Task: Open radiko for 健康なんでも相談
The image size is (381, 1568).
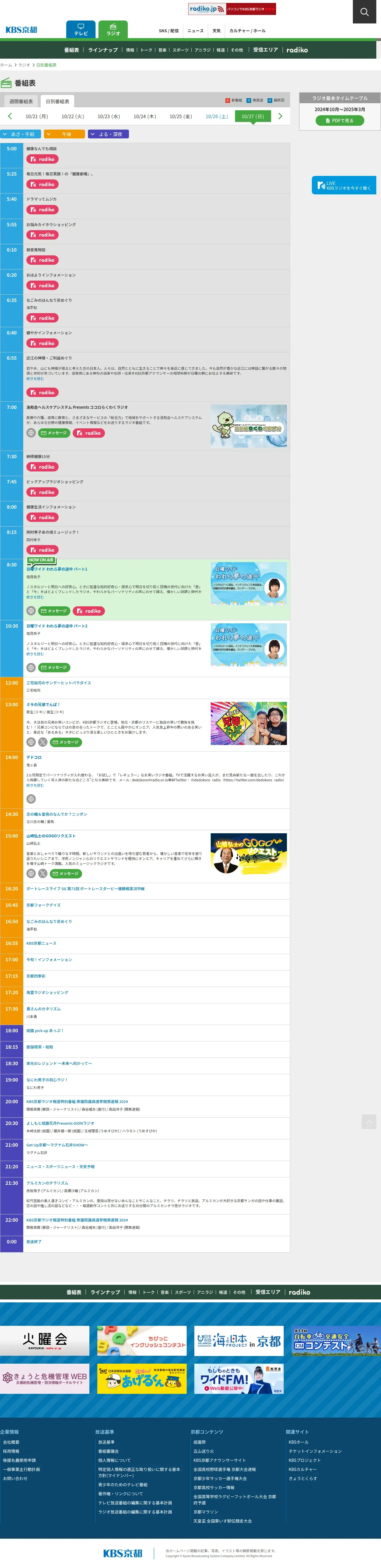Action: pyautogui.click(x=42, y=159)
